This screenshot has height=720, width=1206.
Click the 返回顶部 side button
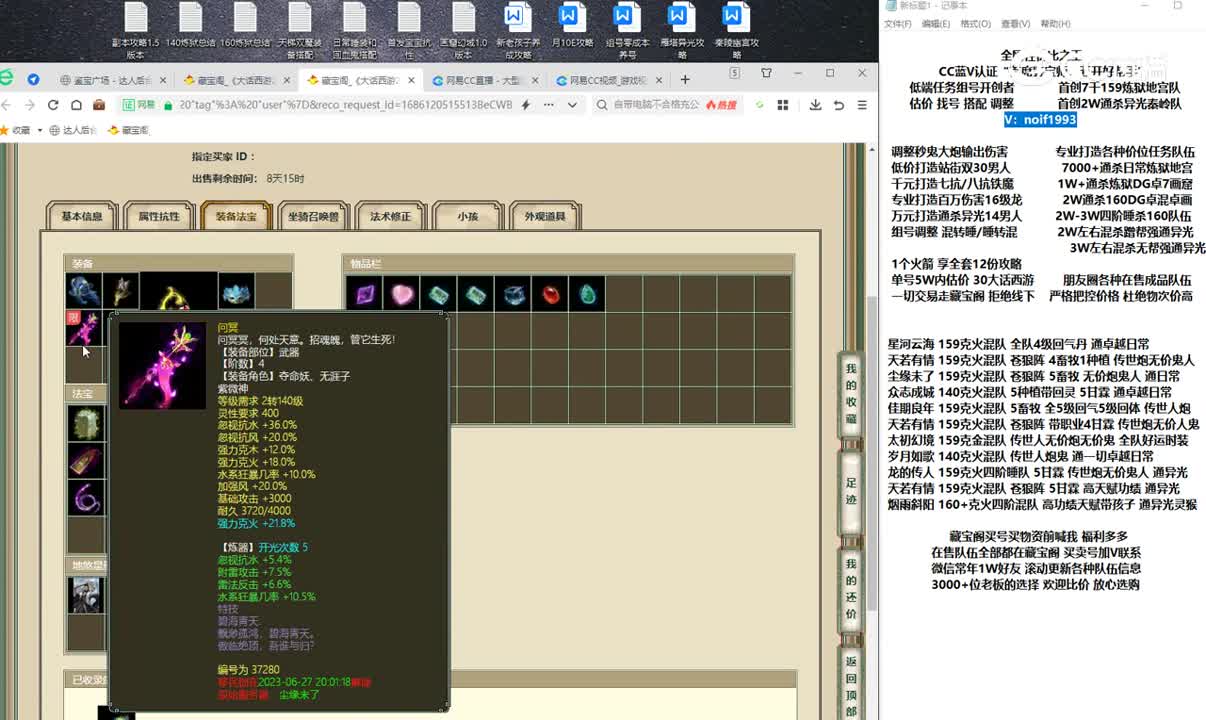[851, 685]
